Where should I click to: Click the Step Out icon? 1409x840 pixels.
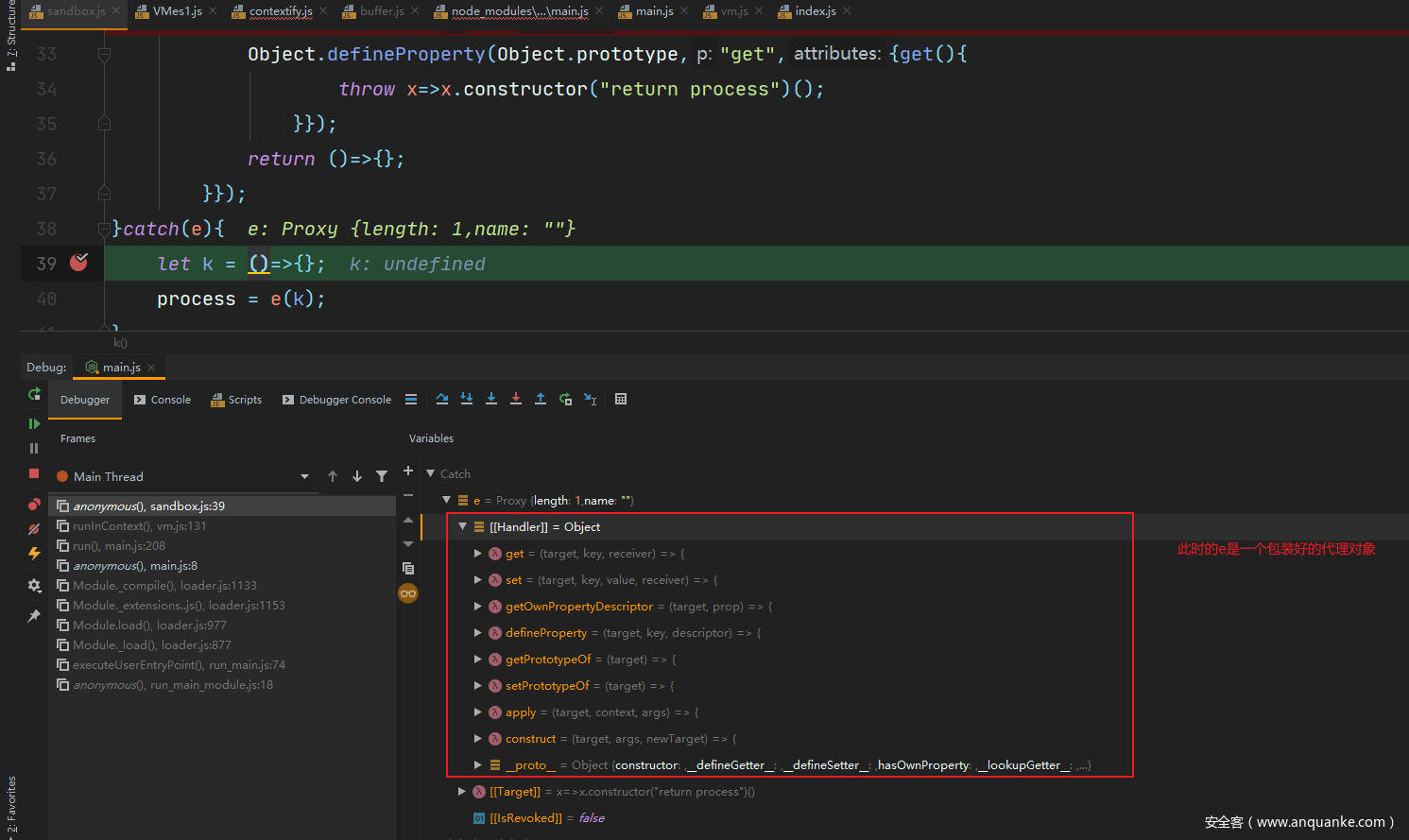point(541,399)
